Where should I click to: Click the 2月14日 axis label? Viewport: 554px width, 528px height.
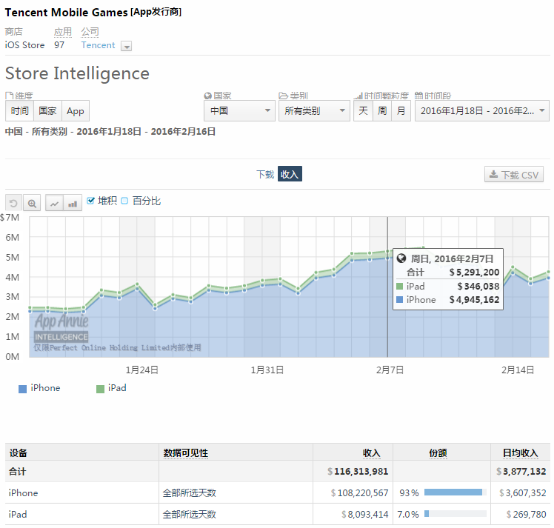(518, 370)
